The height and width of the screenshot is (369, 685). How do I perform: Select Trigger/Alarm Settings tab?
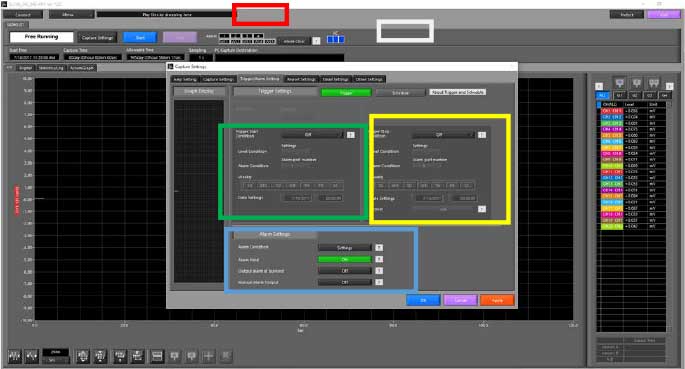coord(260,79)
